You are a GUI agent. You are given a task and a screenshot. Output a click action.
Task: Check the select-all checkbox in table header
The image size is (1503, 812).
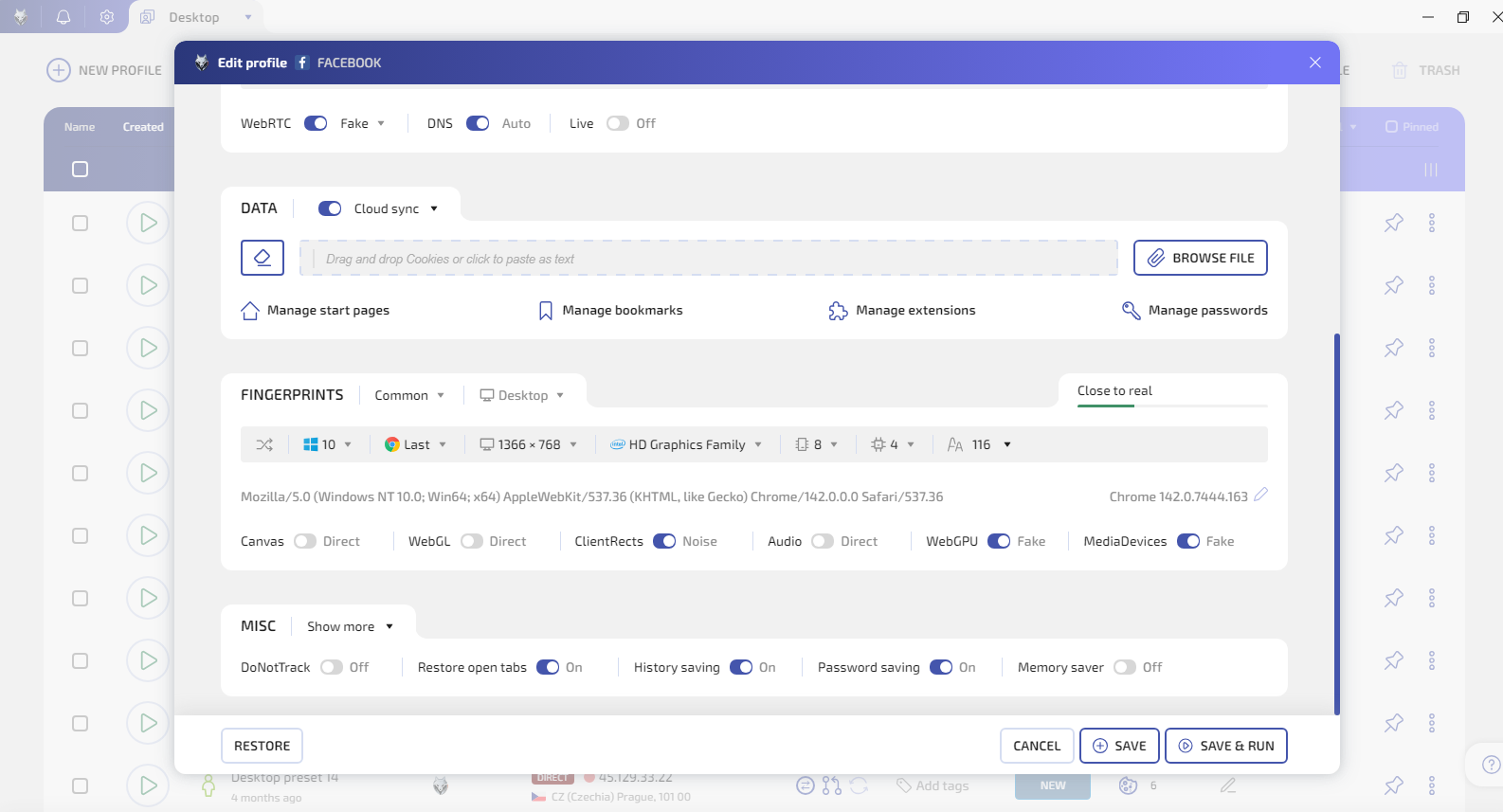click(x=81, y=170)
